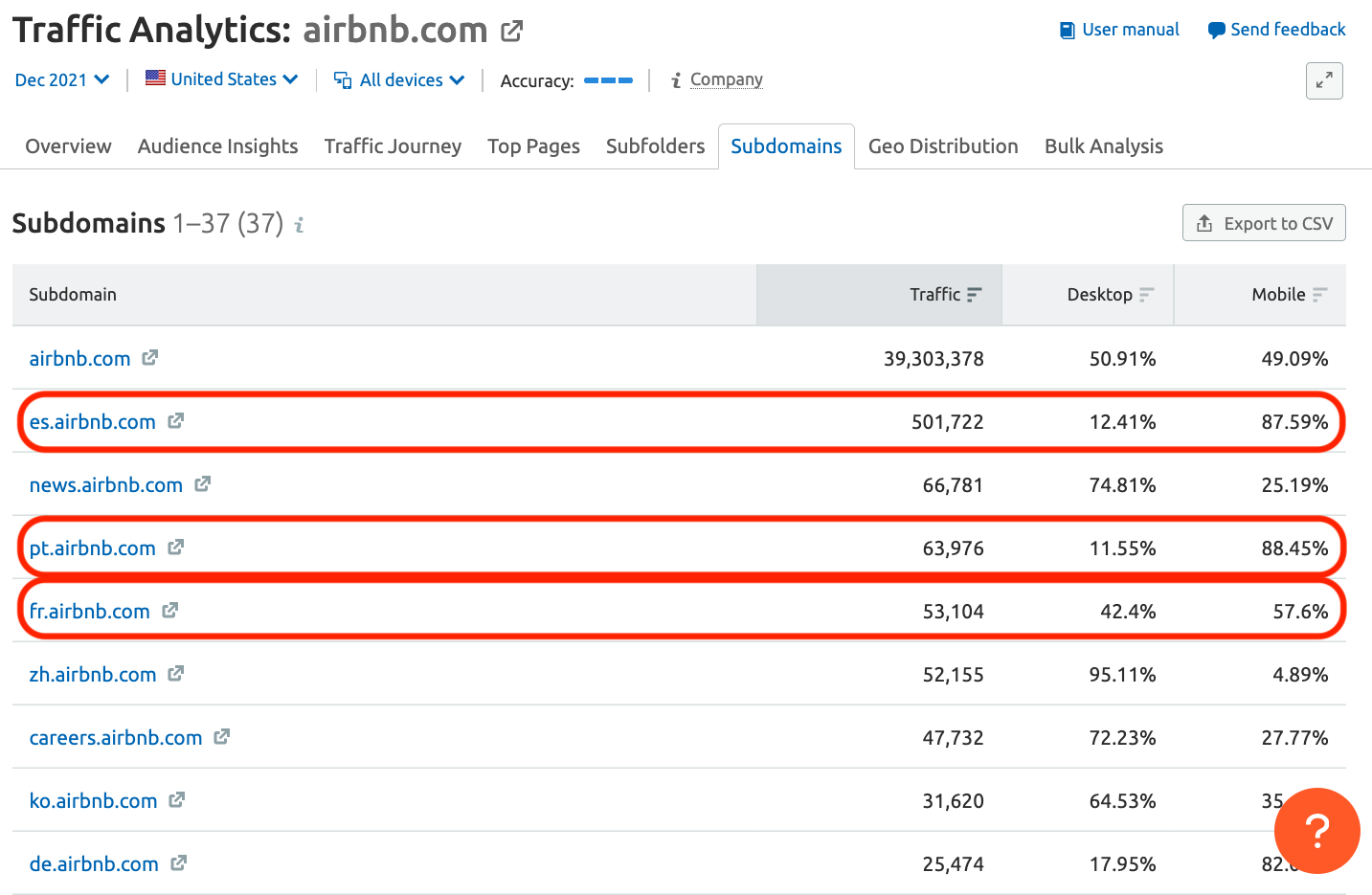Open the pt.airbnb.com subdomain link
The image size is (1372, 895).
coord(92,548)
